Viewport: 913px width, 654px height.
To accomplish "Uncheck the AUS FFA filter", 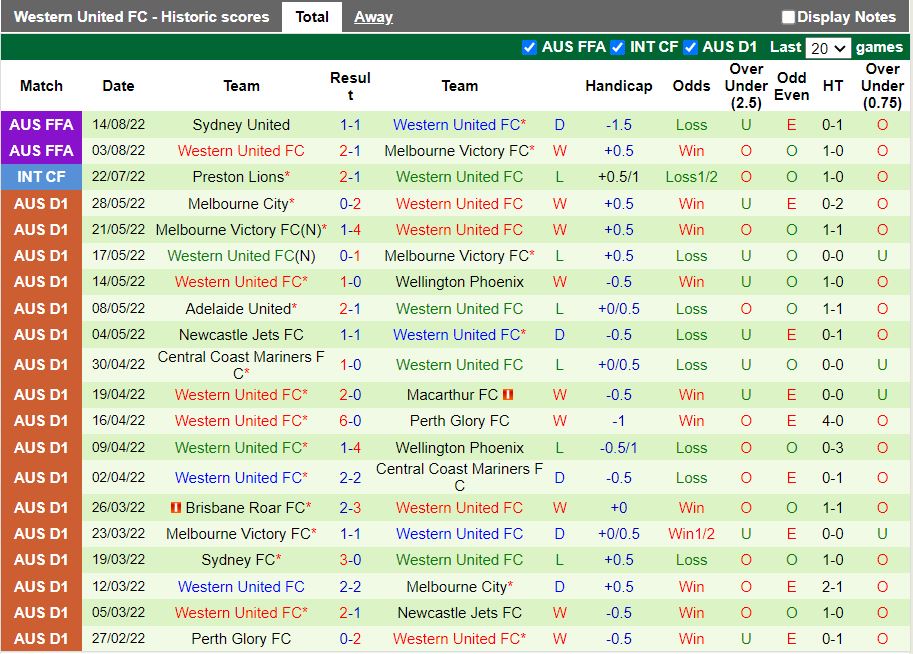I will pyautogui.click(x=528, y=46).
